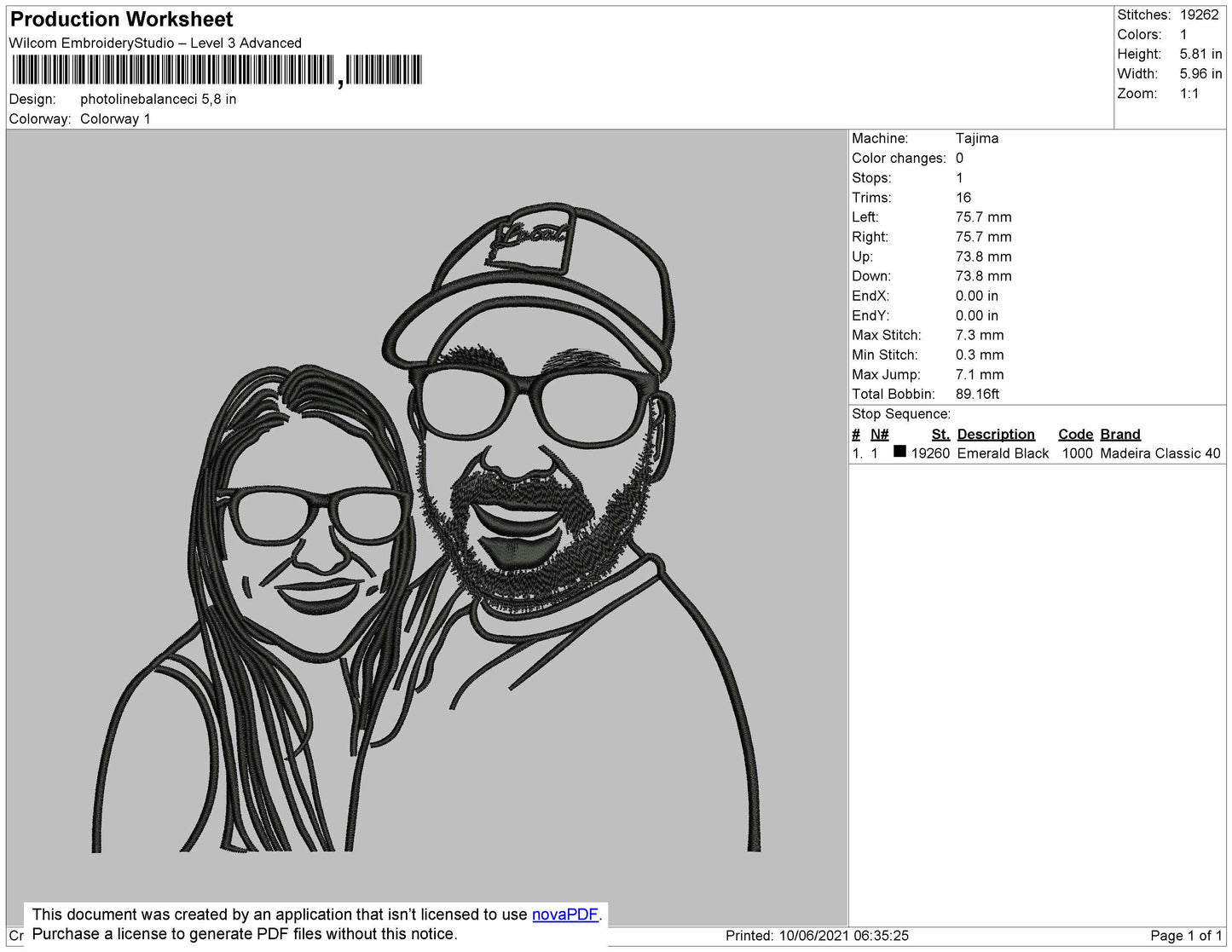
Task: Select thread code 1000 cell
Action: [x=1078, y=453]
